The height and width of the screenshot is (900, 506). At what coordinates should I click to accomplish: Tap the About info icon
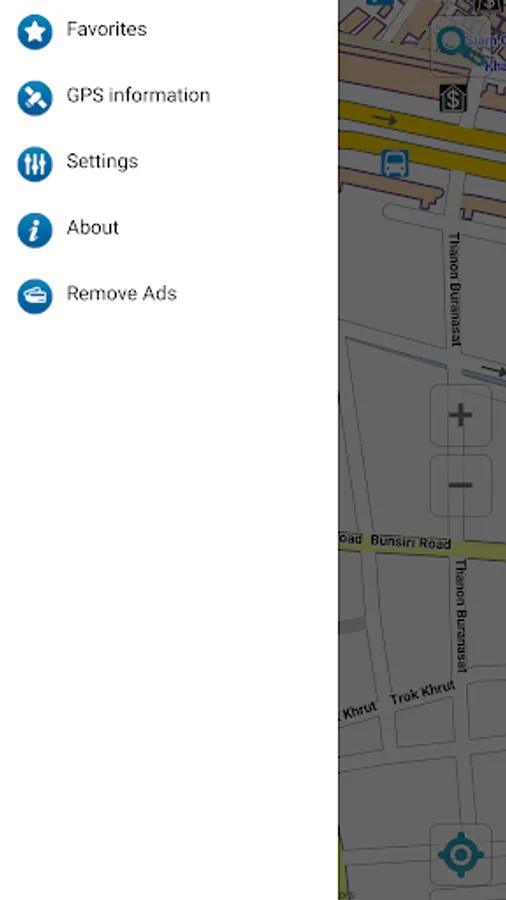click(34, 230)
